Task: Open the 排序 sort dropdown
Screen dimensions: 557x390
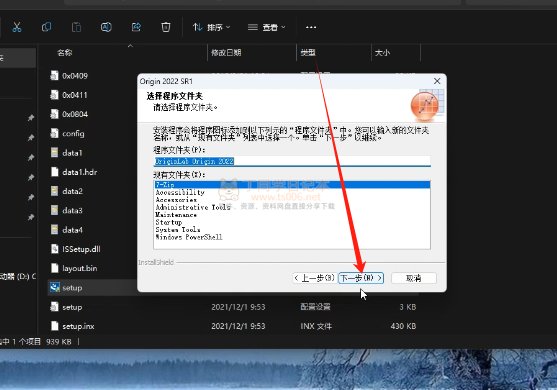Action: [211, 27]
